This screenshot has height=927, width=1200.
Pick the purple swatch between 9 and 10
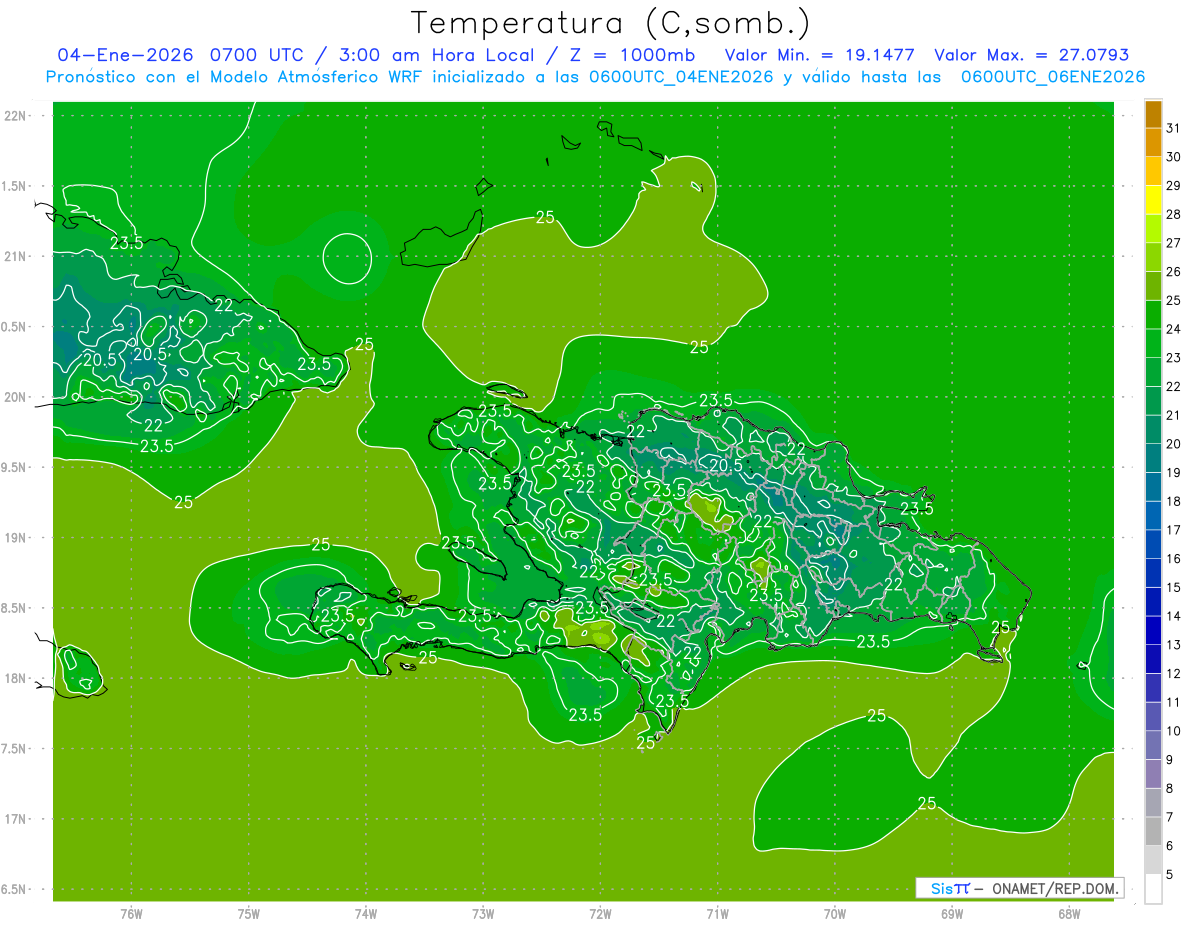click(1153, 746)
